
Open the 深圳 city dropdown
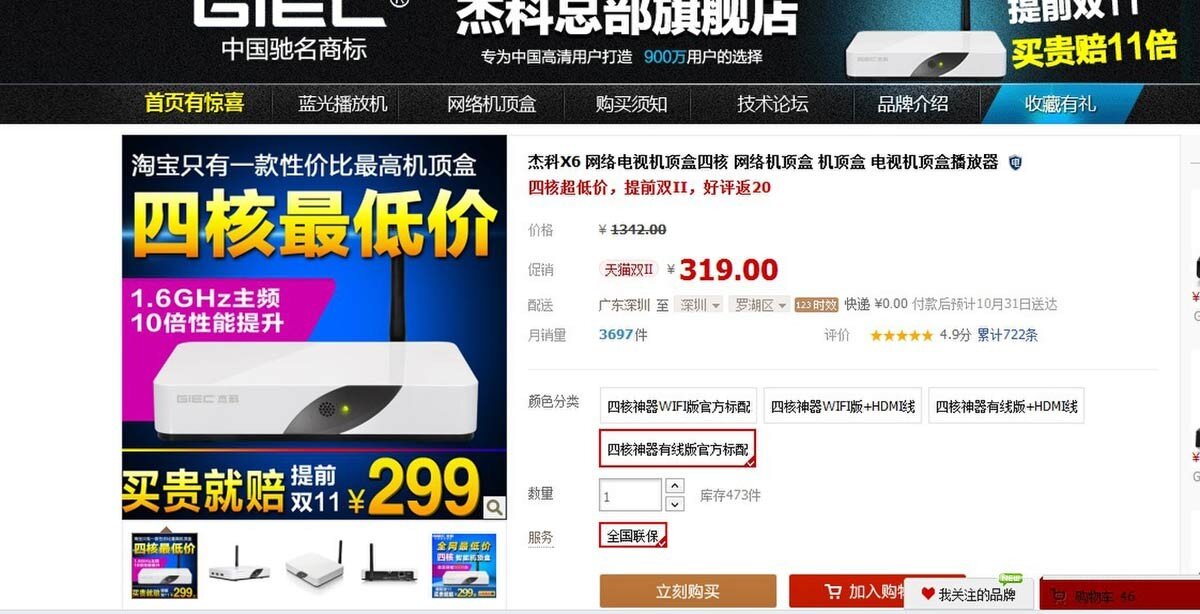click(698, 305)
